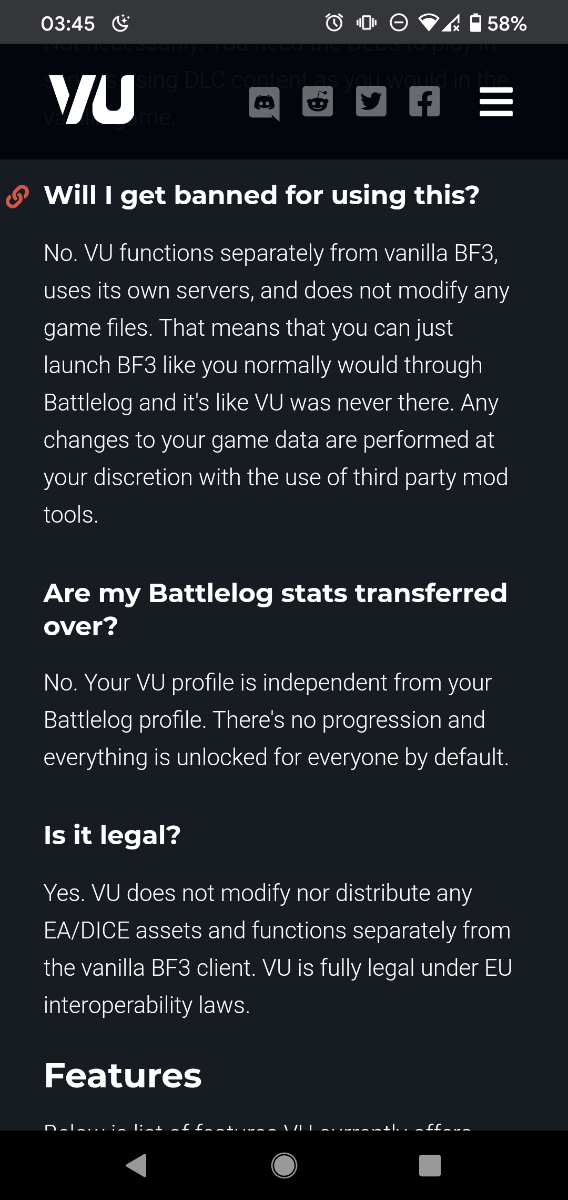Open the Facebook link in header
The height and width of the screenshot is (1200, 568).
pyautogui.click(x=424, y=102)
